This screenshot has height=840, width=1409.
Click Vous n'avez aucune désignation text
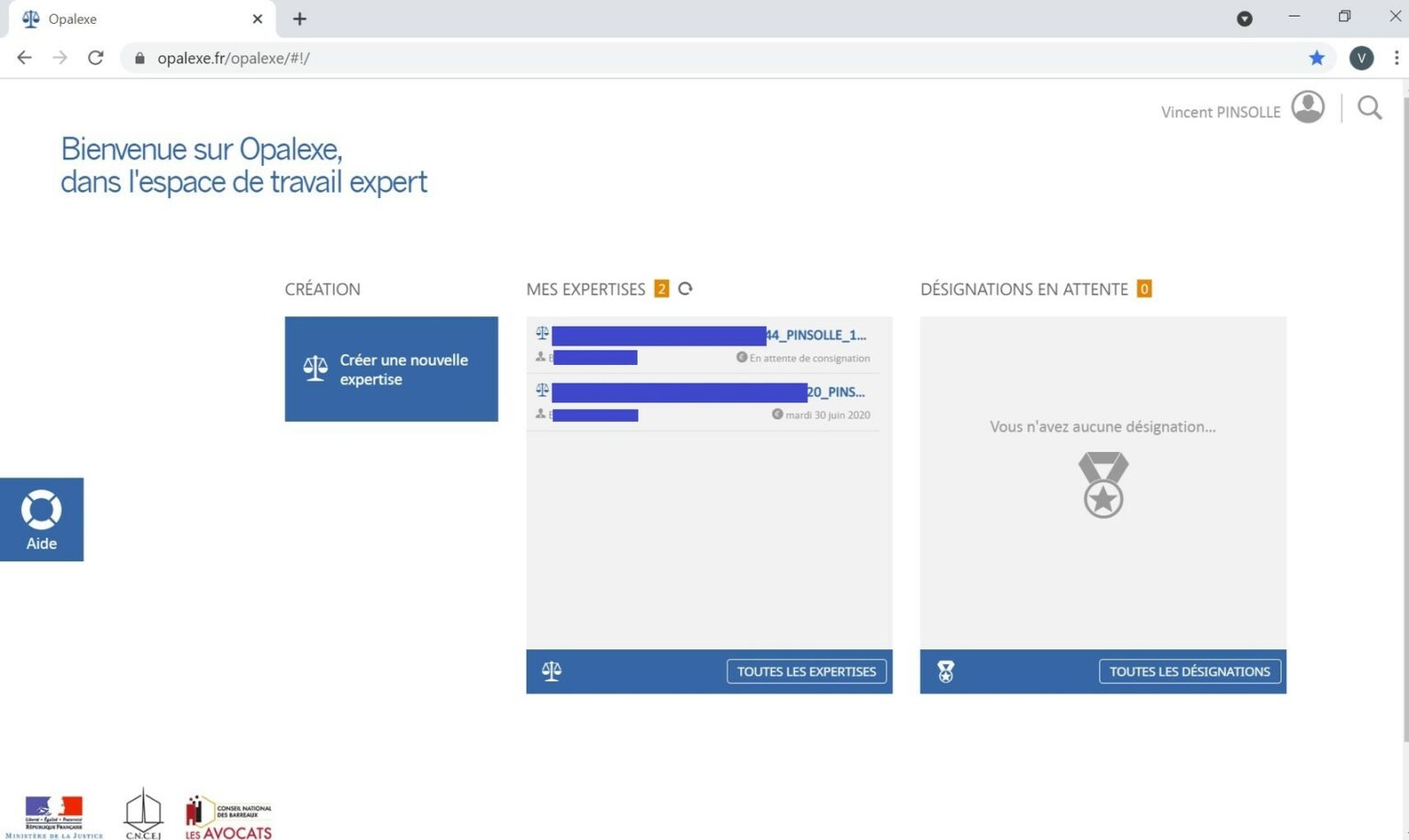pos(1103,426)
